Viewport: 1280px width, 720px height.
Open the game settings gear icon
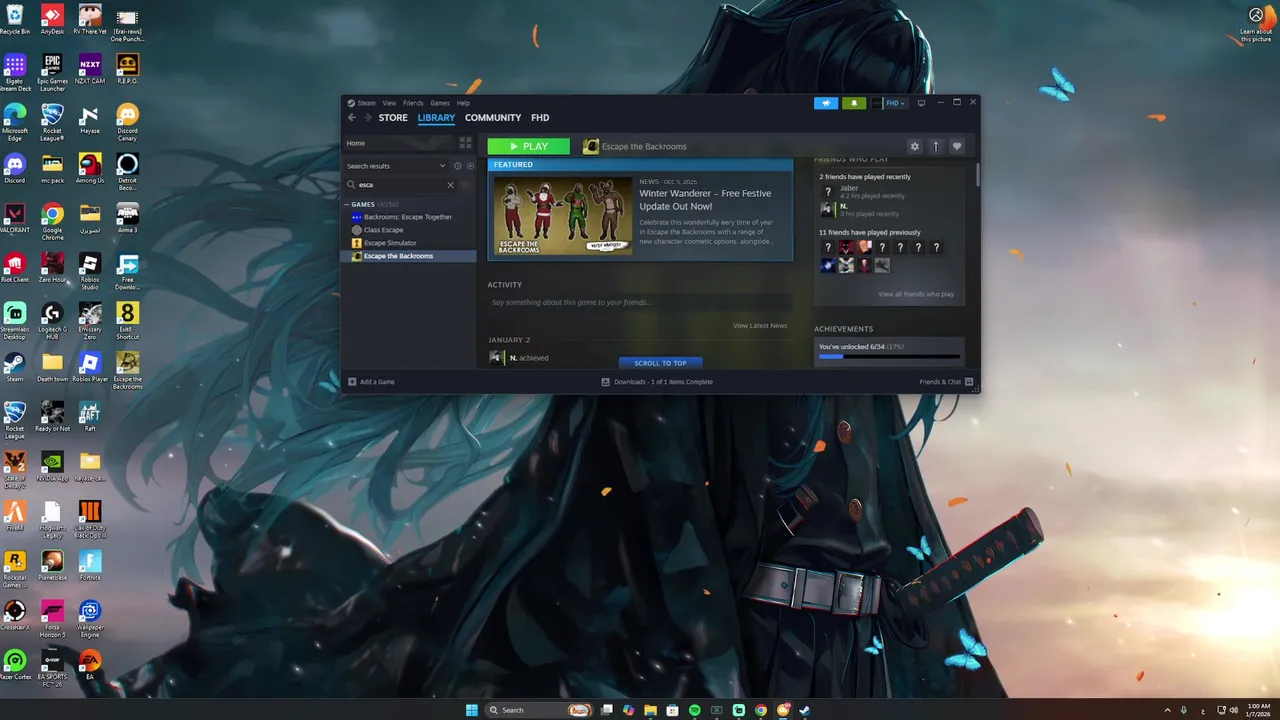click(x=914, y=146)
